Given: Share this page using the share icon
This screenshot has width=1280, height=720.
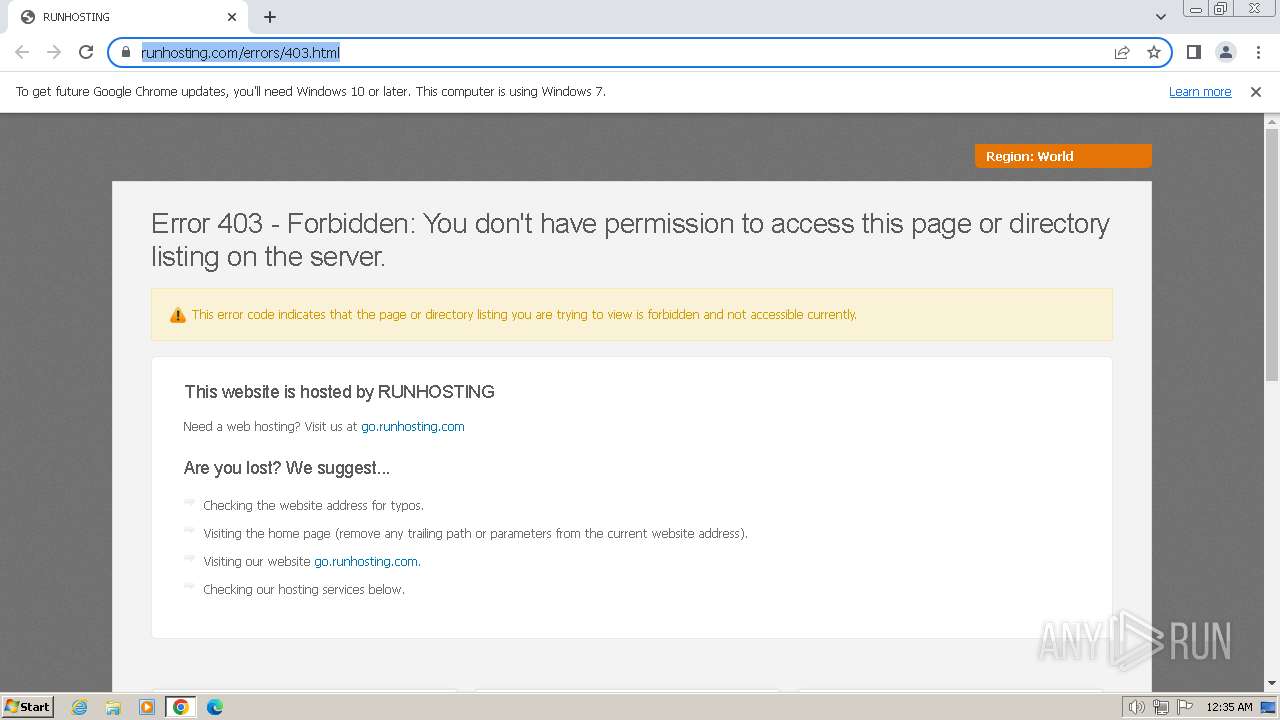Looking at the screenshot, I should click(x=1122, y=52).
